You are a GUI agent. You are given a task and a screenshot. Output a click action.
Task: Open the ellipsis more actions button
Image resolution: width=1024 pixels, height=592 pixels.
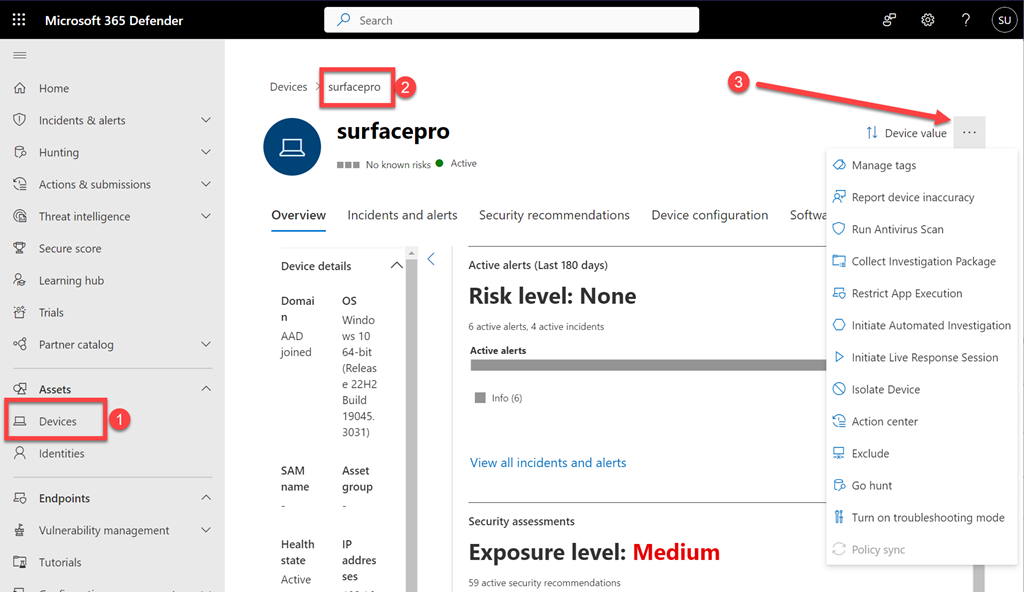coord(969,133)
